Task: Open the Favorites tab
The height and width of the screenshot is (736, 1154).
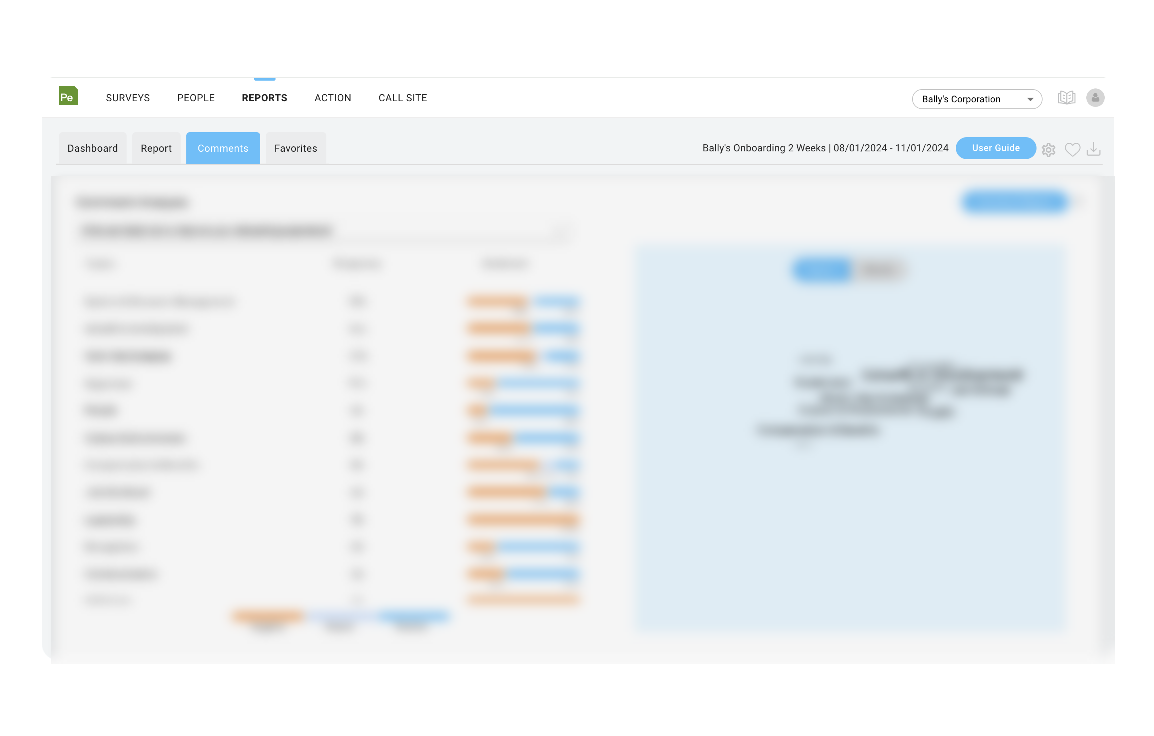Action: tap(295, 148)
